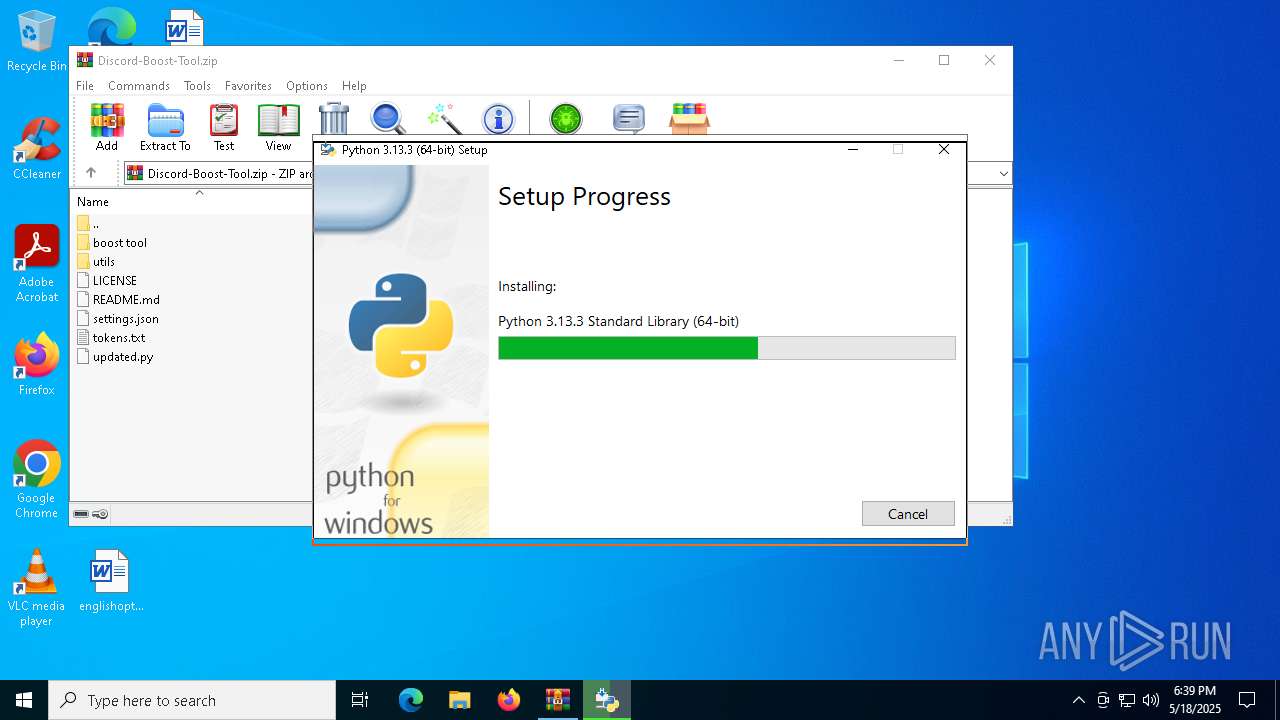
Task: Click the Python installer taskbar icon
Action: pos(607,700)
